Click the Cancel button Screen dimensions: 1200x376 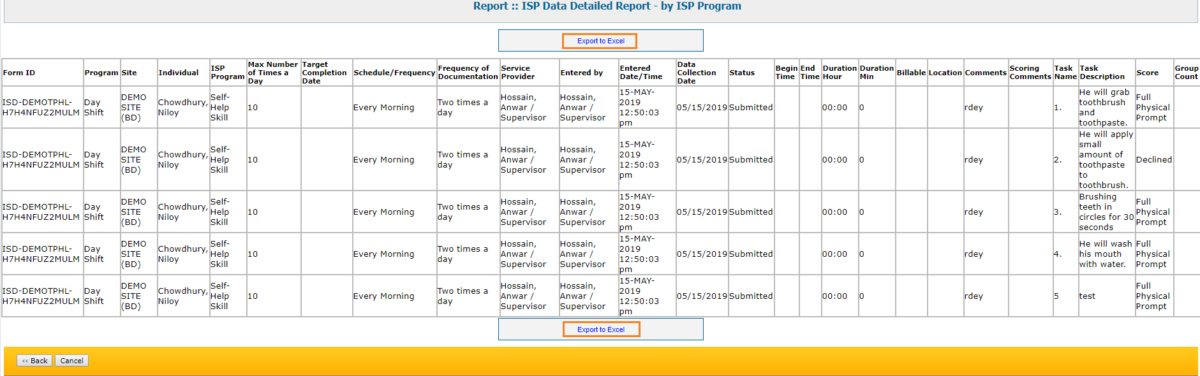(x=71, y=360)
